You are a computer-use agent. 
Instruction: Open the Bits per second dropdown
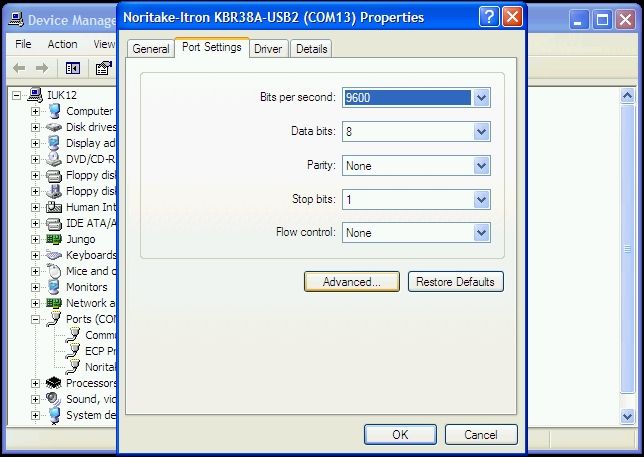pyautogui.click(x=481, y=98)
